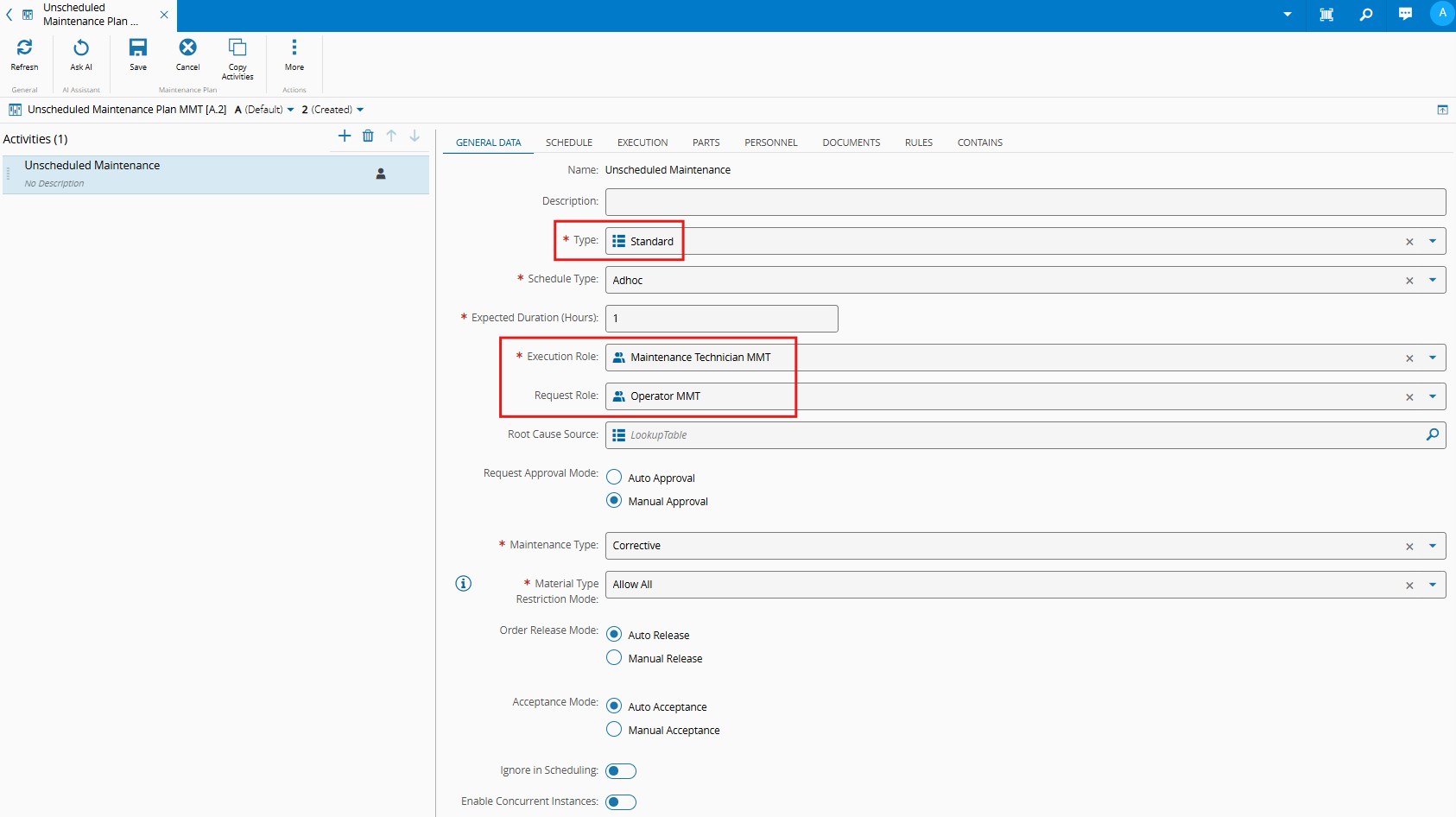1456x817 pixels.
Task: Move the activity up with the arrow icon
Action: click(x=391, y=136)
